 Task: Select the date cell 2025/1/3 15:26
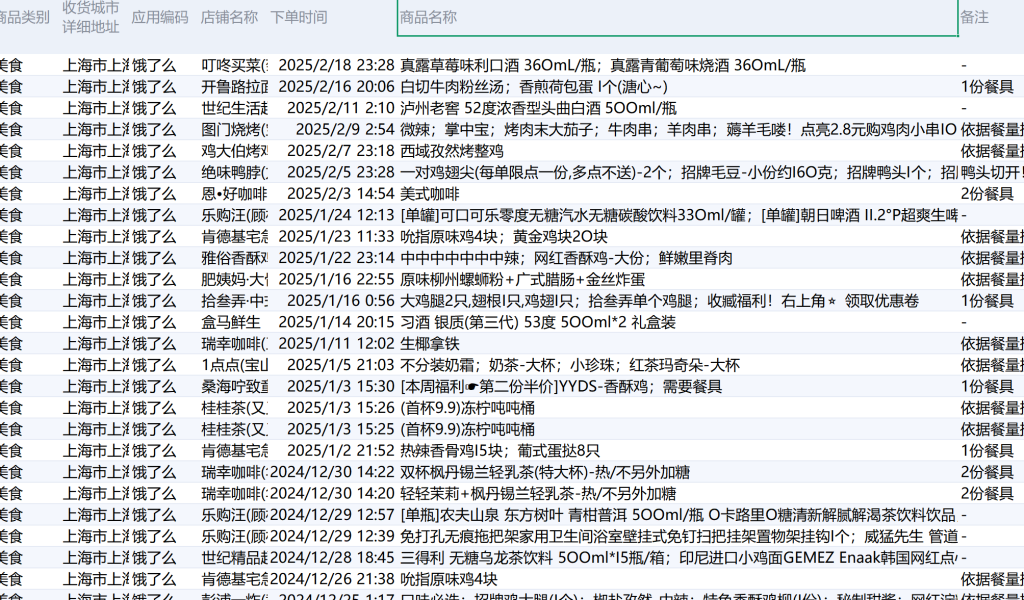[x=341, y=408]
